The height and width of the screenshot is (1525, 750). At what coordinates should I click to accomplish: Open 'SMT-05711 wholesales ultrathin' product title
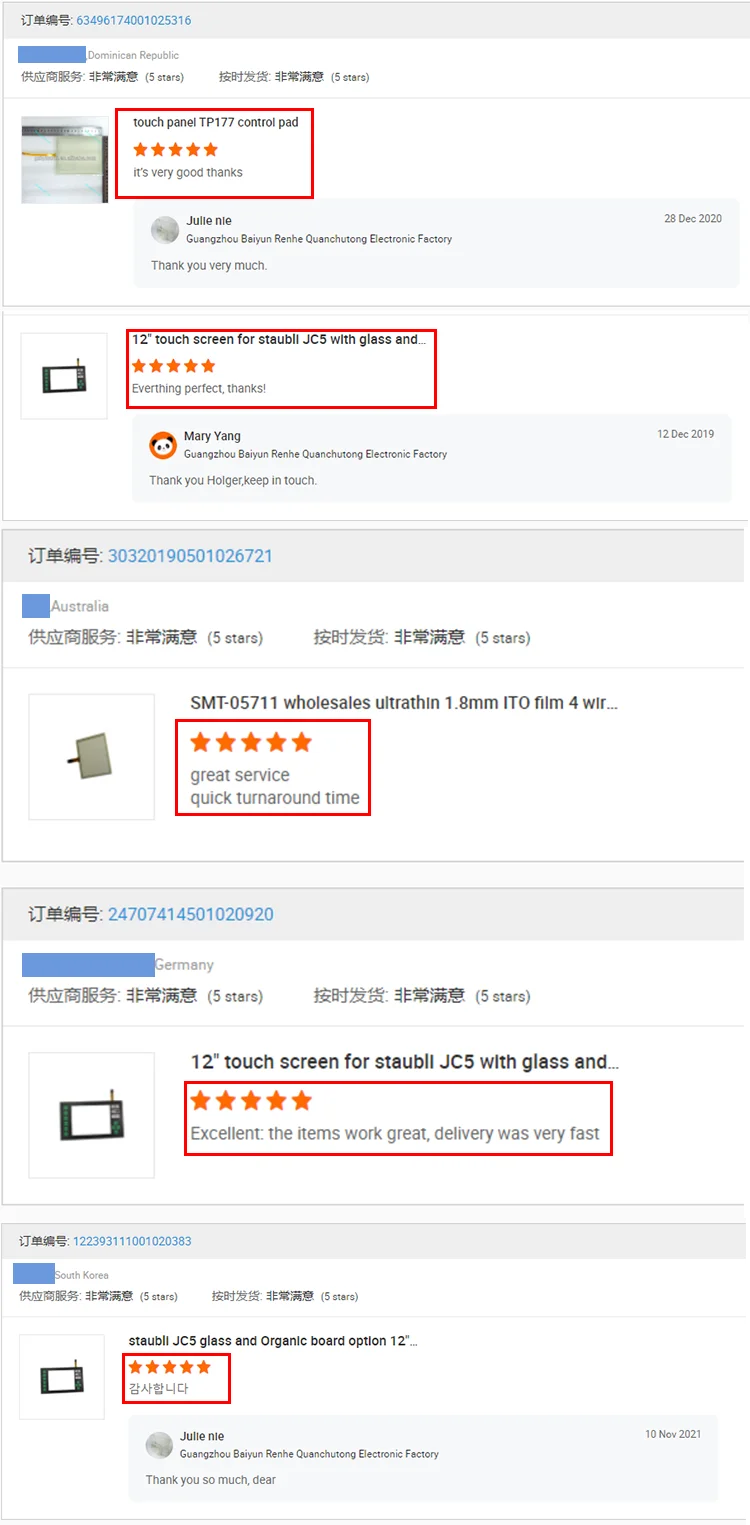[x=404, y=703]
